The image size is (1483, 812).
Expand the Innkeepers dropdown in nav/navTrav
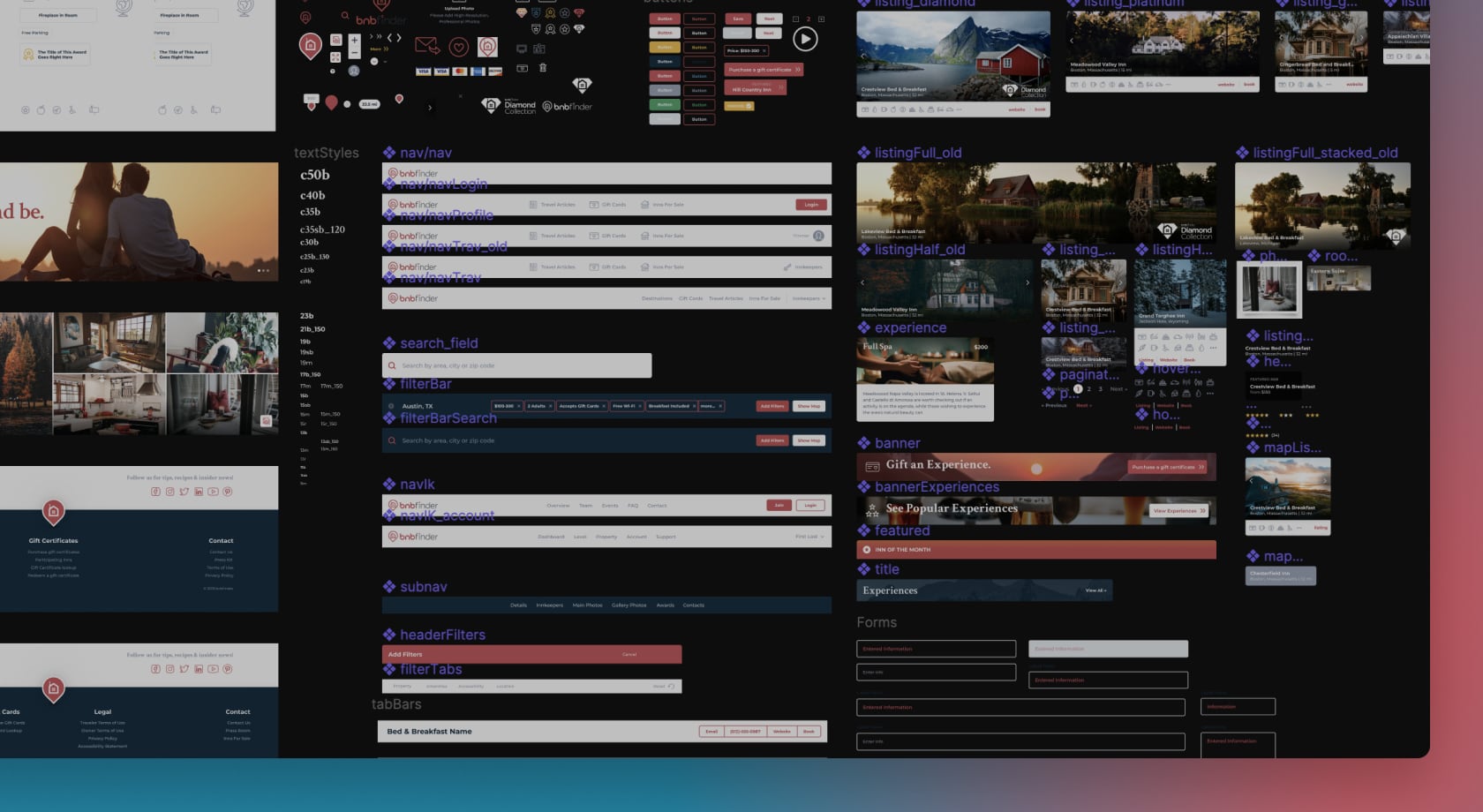coord(809,298)
